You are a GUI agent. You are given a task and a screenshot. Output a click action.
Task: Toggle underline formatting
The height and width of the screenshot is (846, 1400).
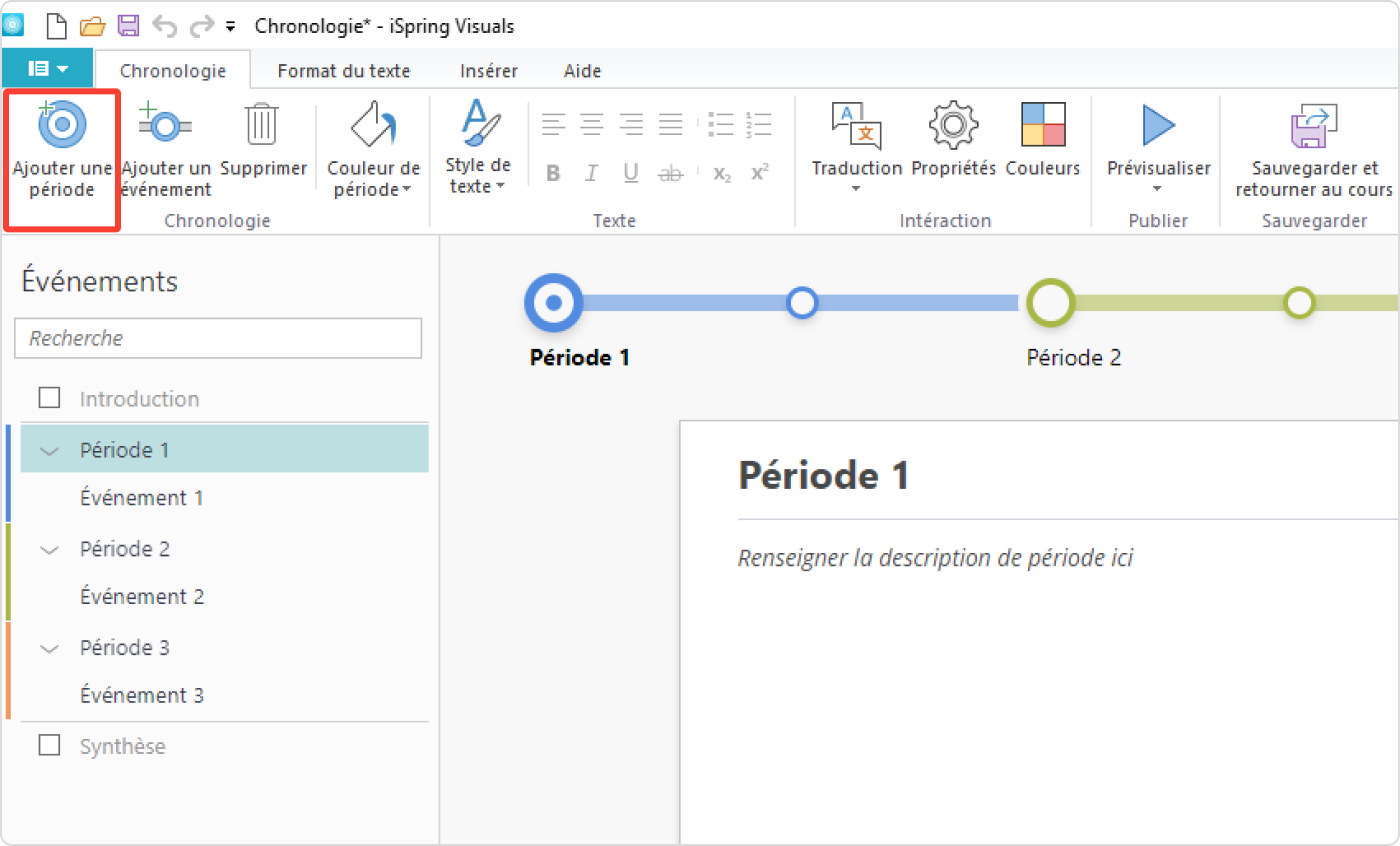(x=630, y=173)
